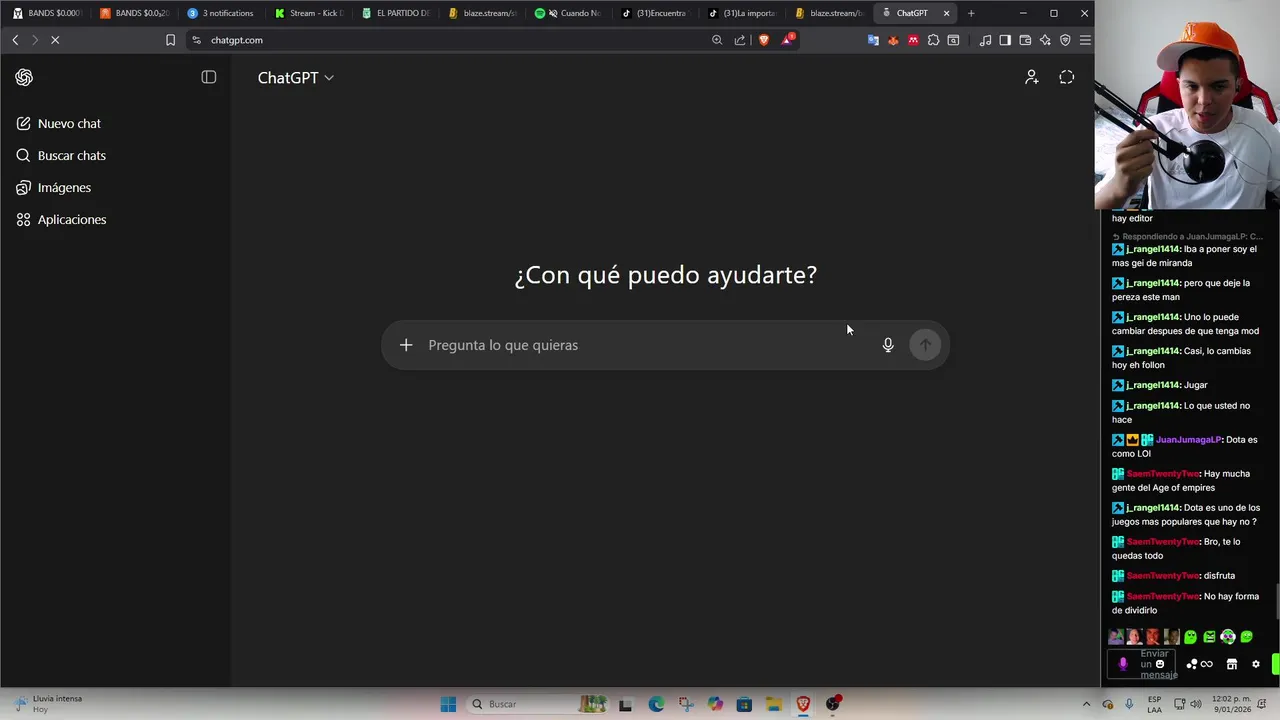
Task: Click the Brave VPN shield icon
Action: (1065, 40)
